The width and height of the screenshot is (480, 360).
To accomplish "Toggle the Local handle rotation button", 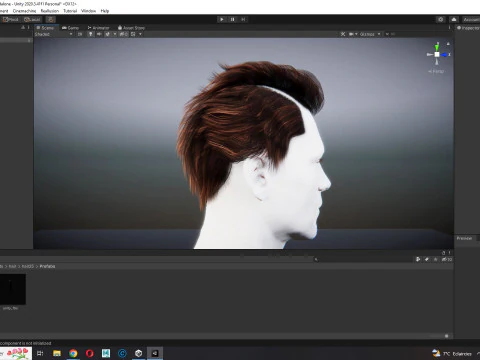I will click(32, 19).
